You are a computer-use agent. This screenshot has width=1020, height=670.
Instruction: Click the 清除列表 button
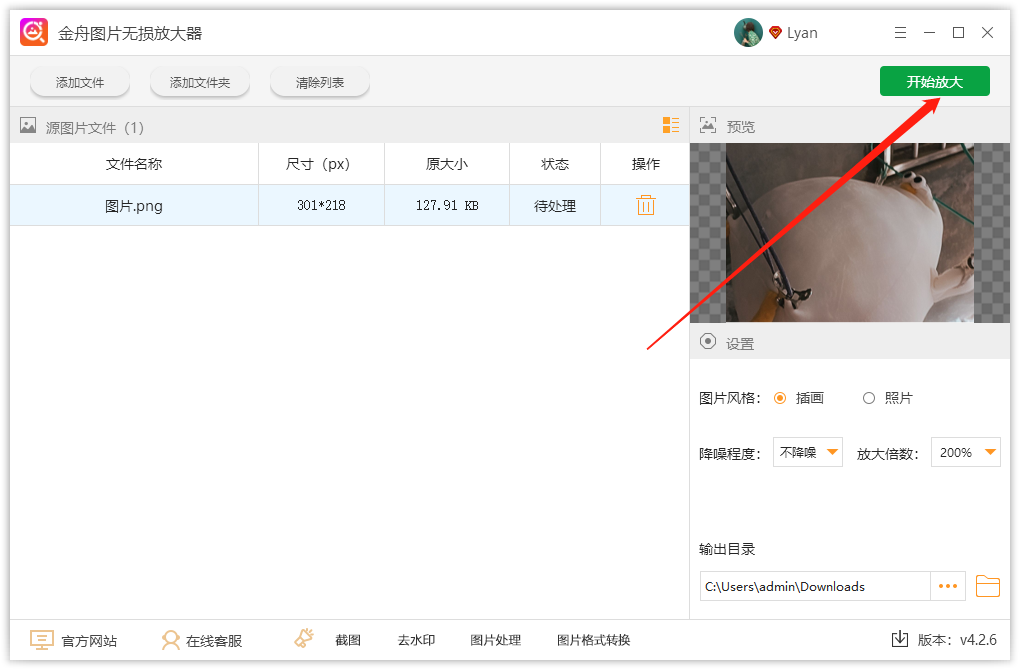pyautogui.click(x=319, y=83)
